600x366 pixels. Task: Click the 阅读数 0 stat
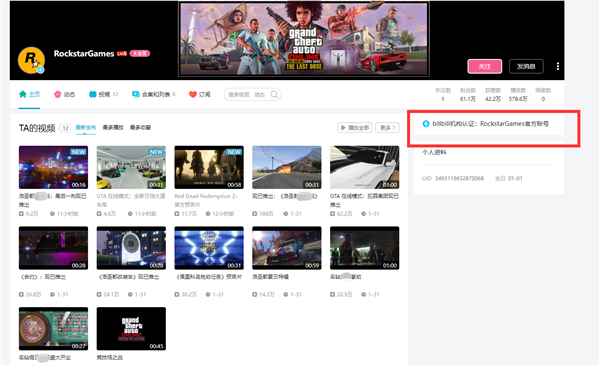pos(543,95)
